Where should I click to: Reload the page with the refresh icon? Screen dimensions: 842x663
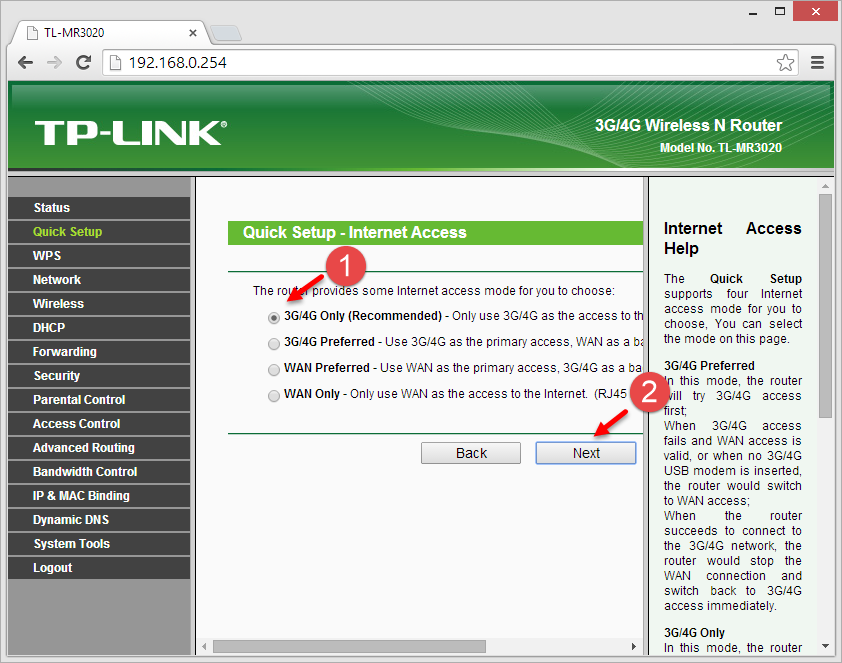84,62
